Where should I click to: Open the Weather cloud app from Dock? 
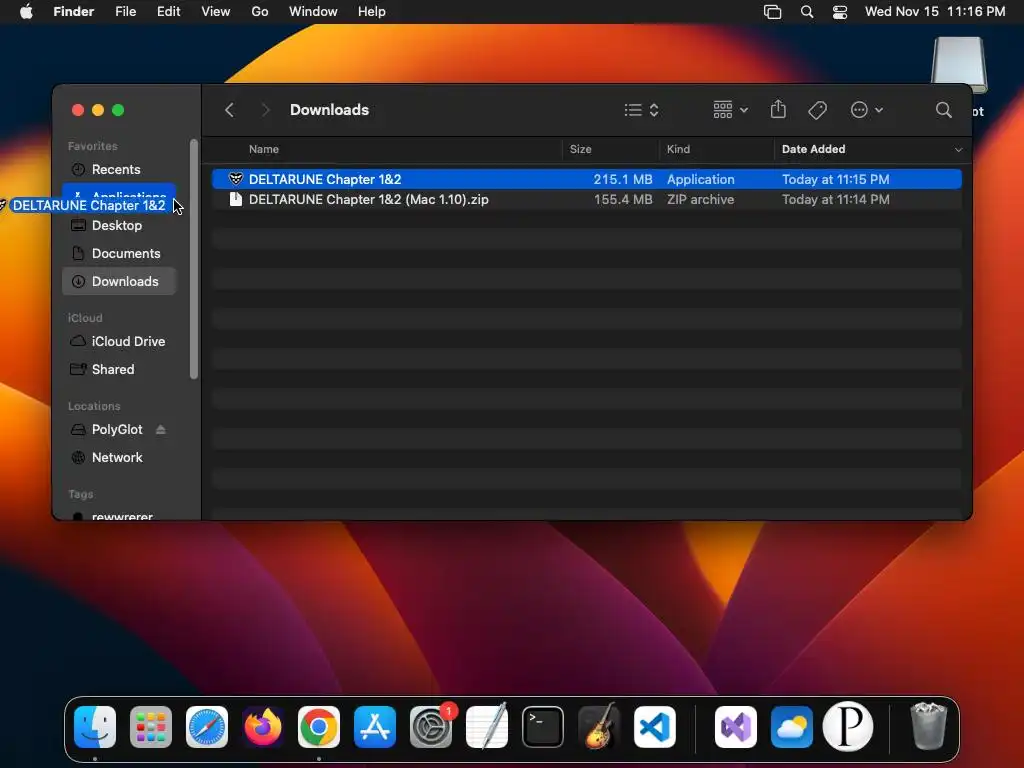tap(792, 727)
